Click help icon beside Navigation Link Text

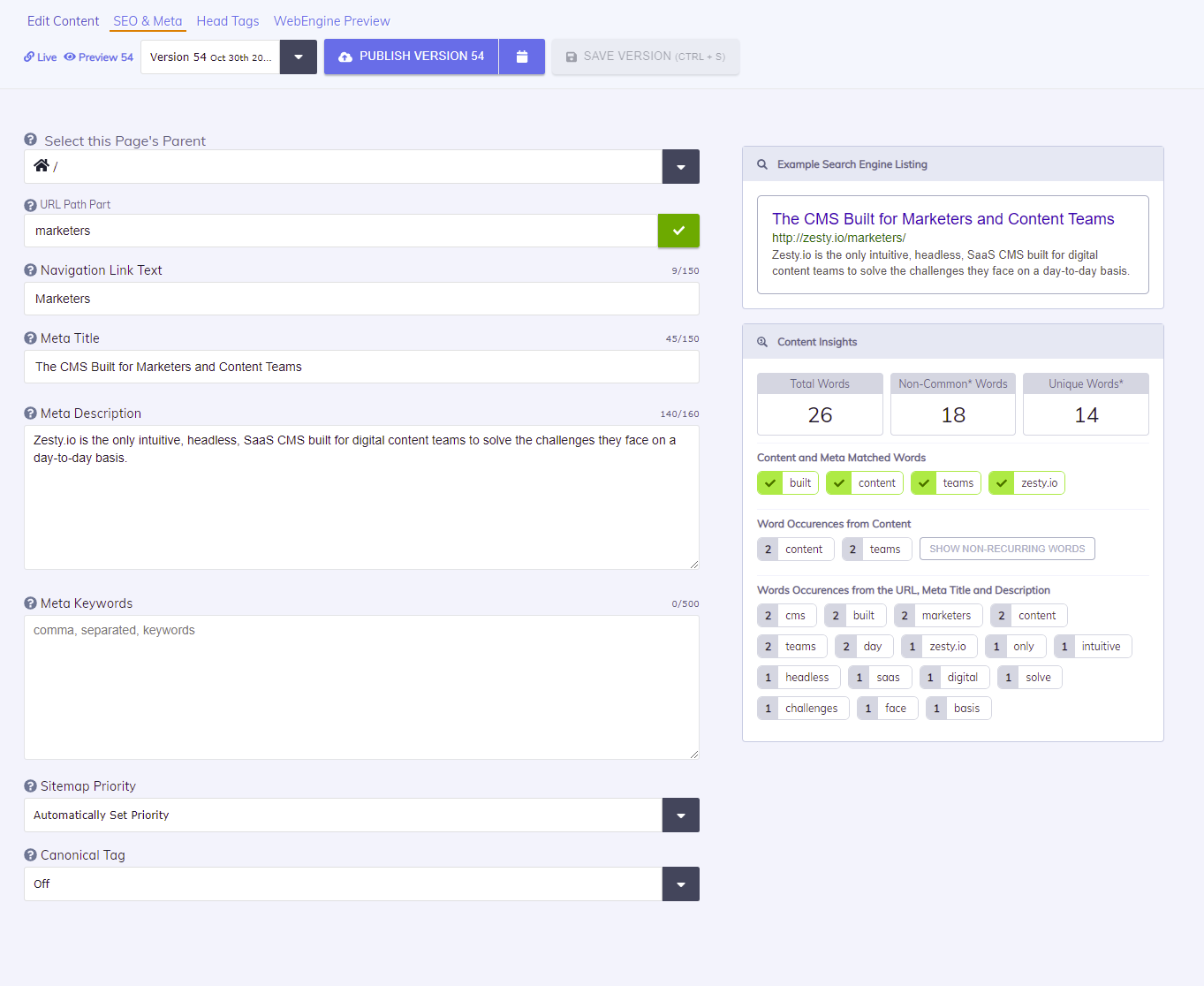point(30,270)
